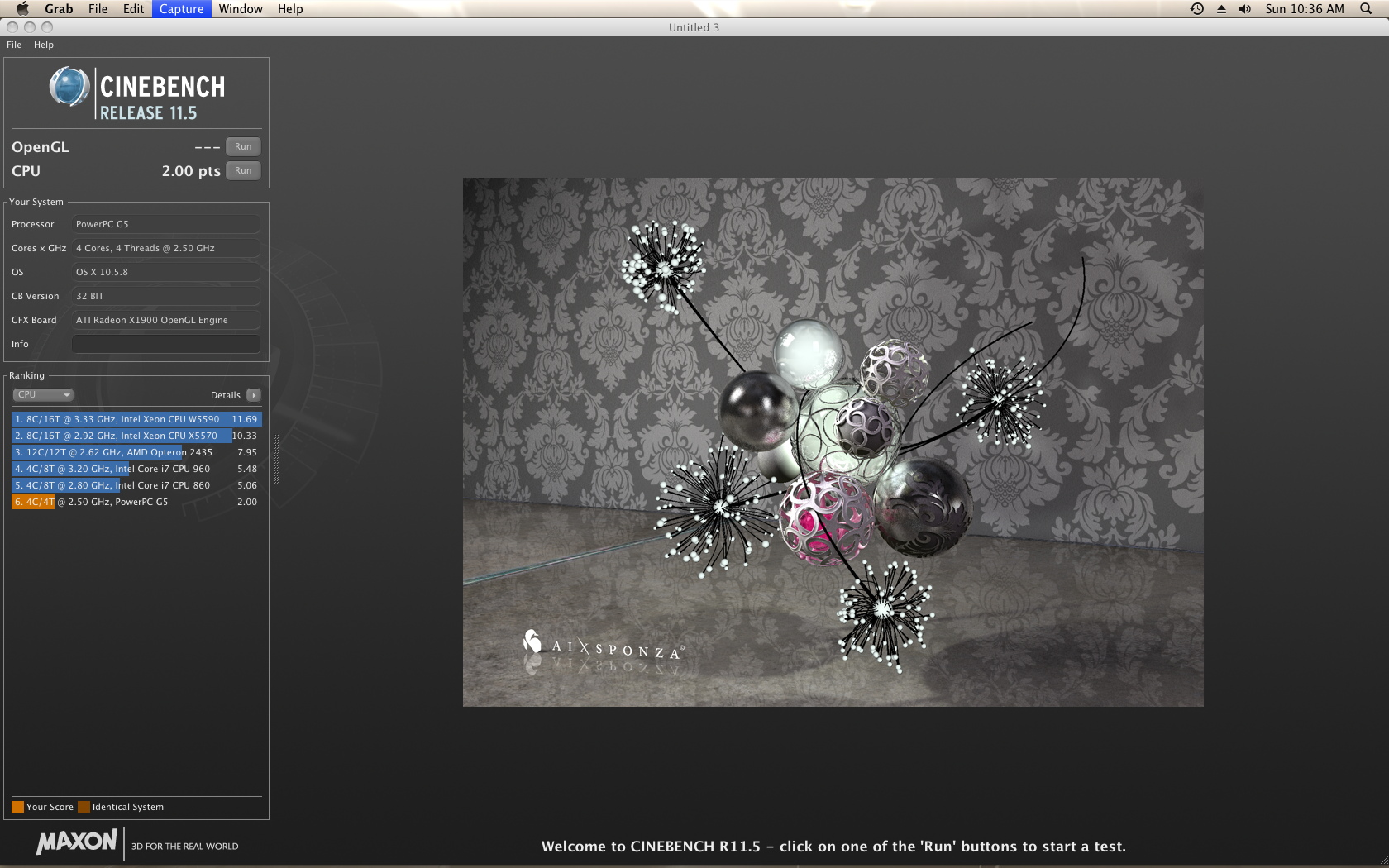
Task: Minimize the Untitled 3 window
Action: pos(30,27)
